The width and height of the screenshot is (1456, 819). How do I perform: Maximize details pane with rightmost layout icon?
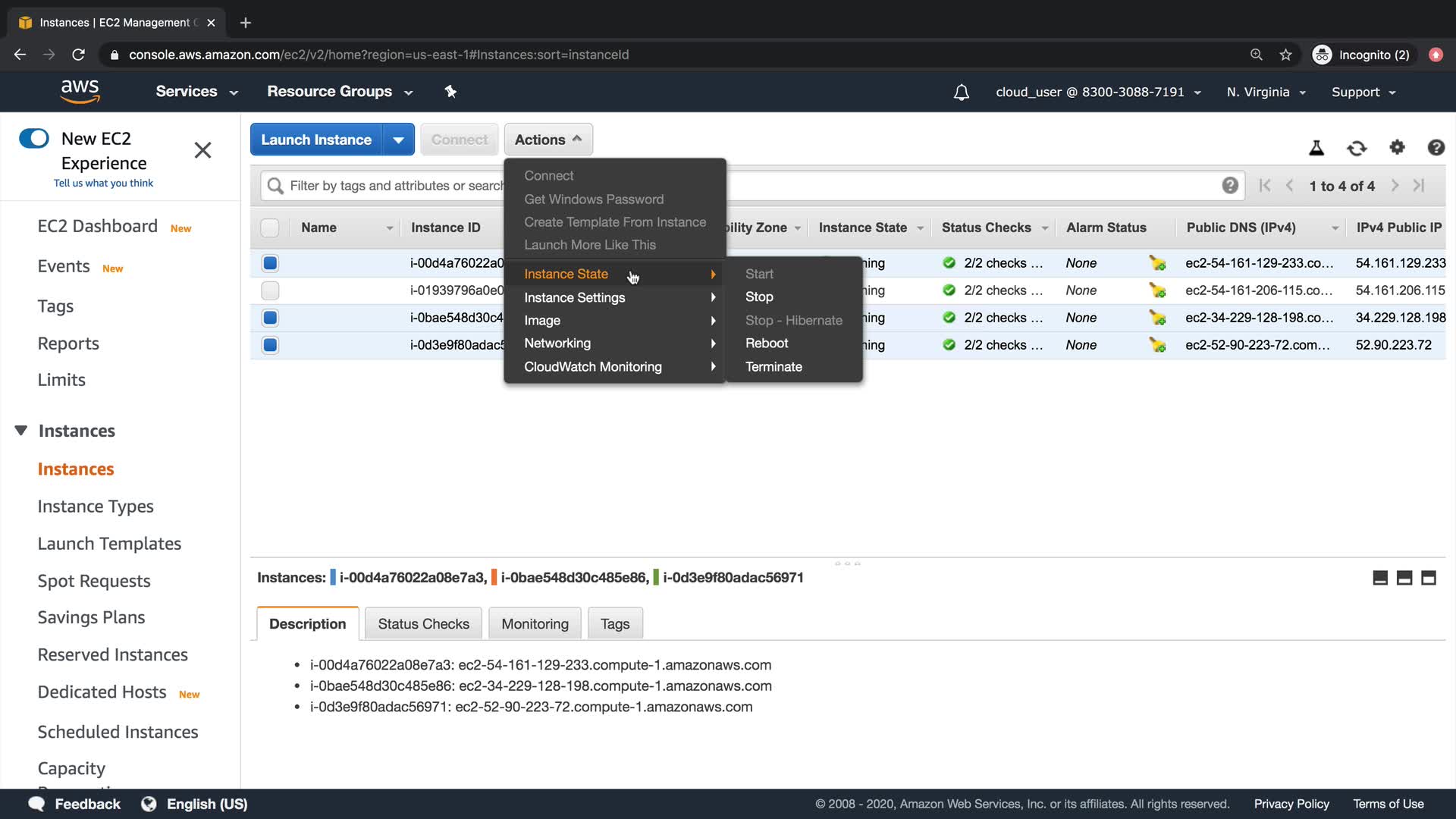[x=1428, y=578]
